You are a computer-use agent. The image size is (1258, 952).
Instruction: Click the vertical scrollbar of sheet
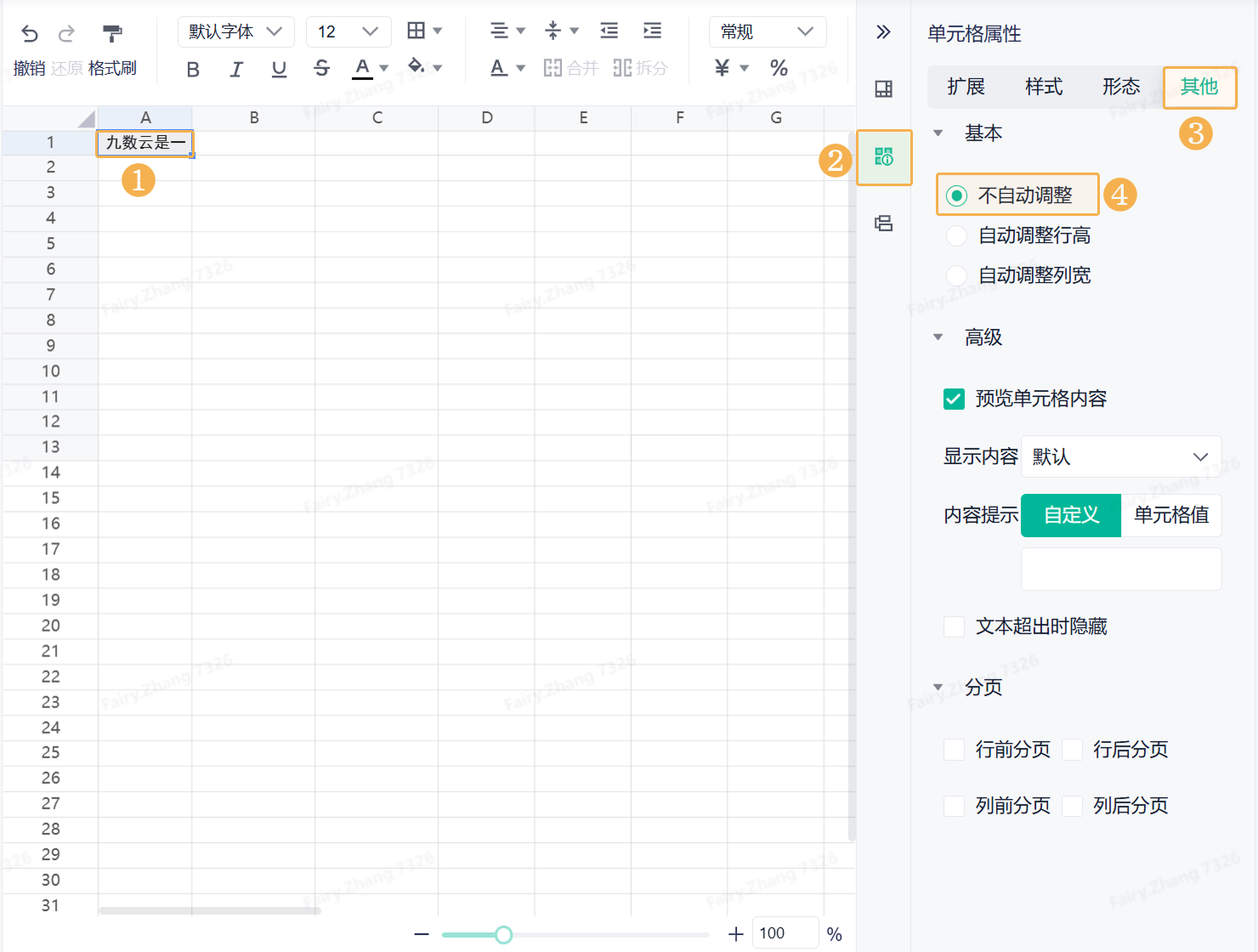(852, 486)
